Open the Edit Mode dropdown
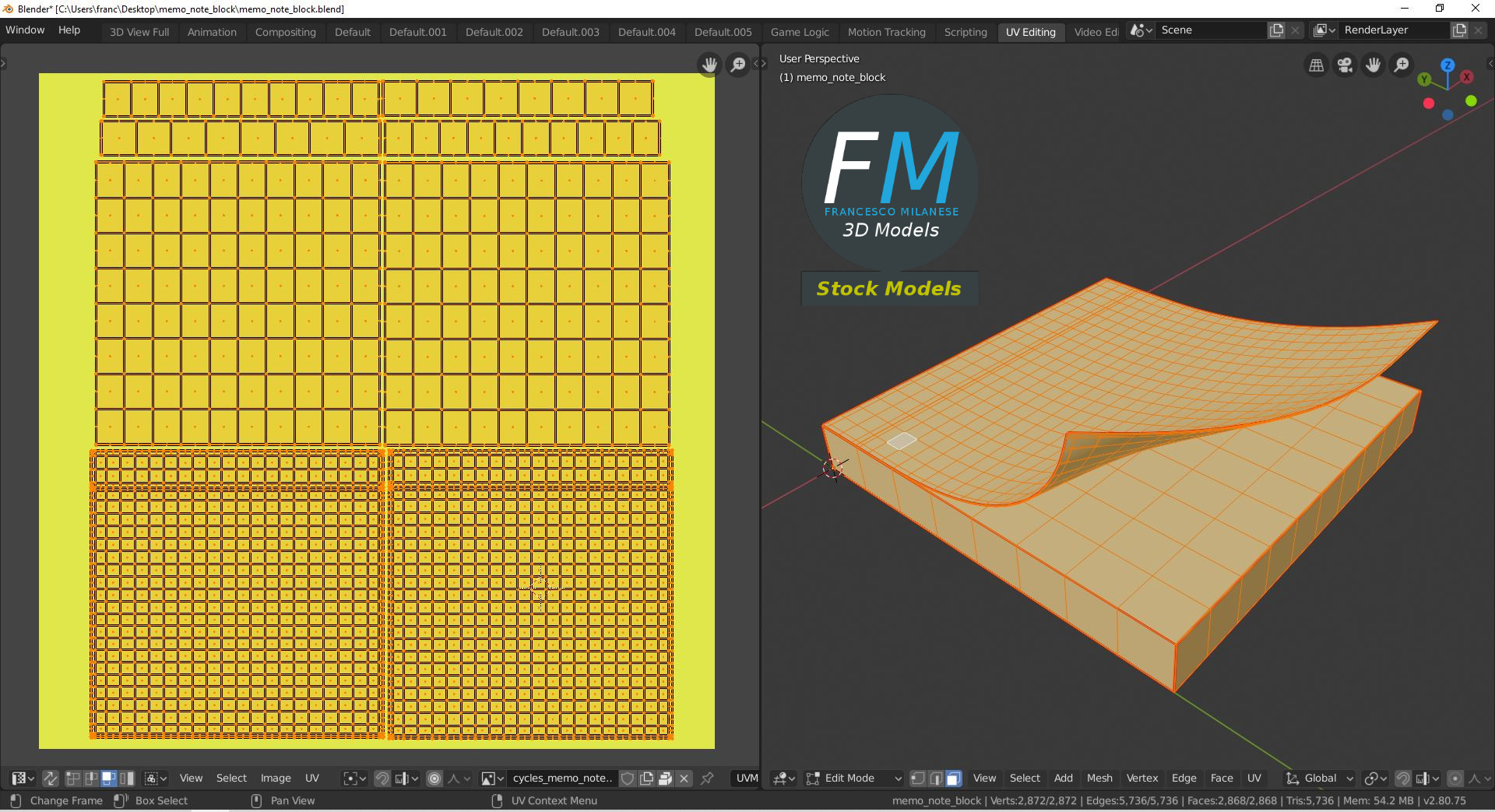This screenshot has width=1495, height=812. click(x=853, y=778)
